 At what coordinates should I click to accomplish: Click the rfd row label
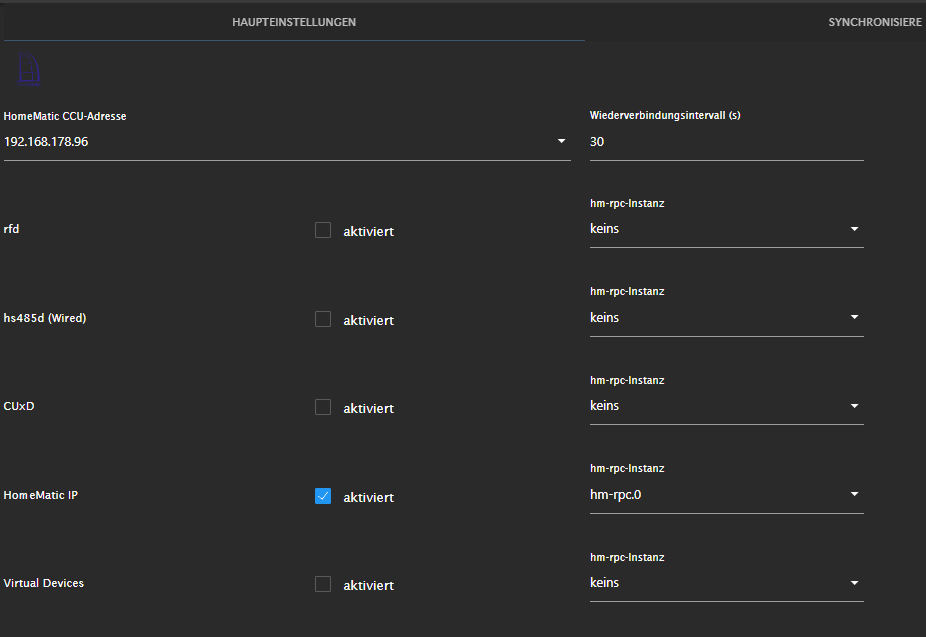pos(11,229)
